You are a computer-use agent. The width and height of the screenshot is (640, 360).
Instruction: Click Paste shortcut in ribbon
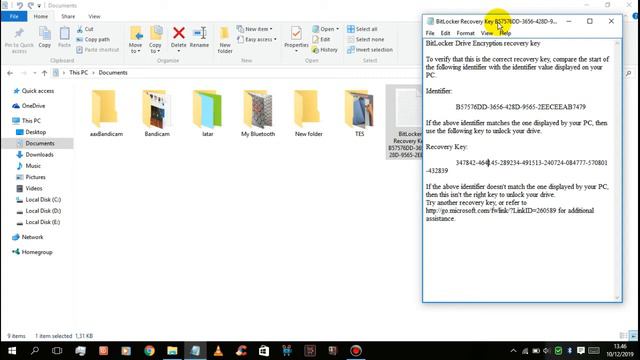[98, 49]
